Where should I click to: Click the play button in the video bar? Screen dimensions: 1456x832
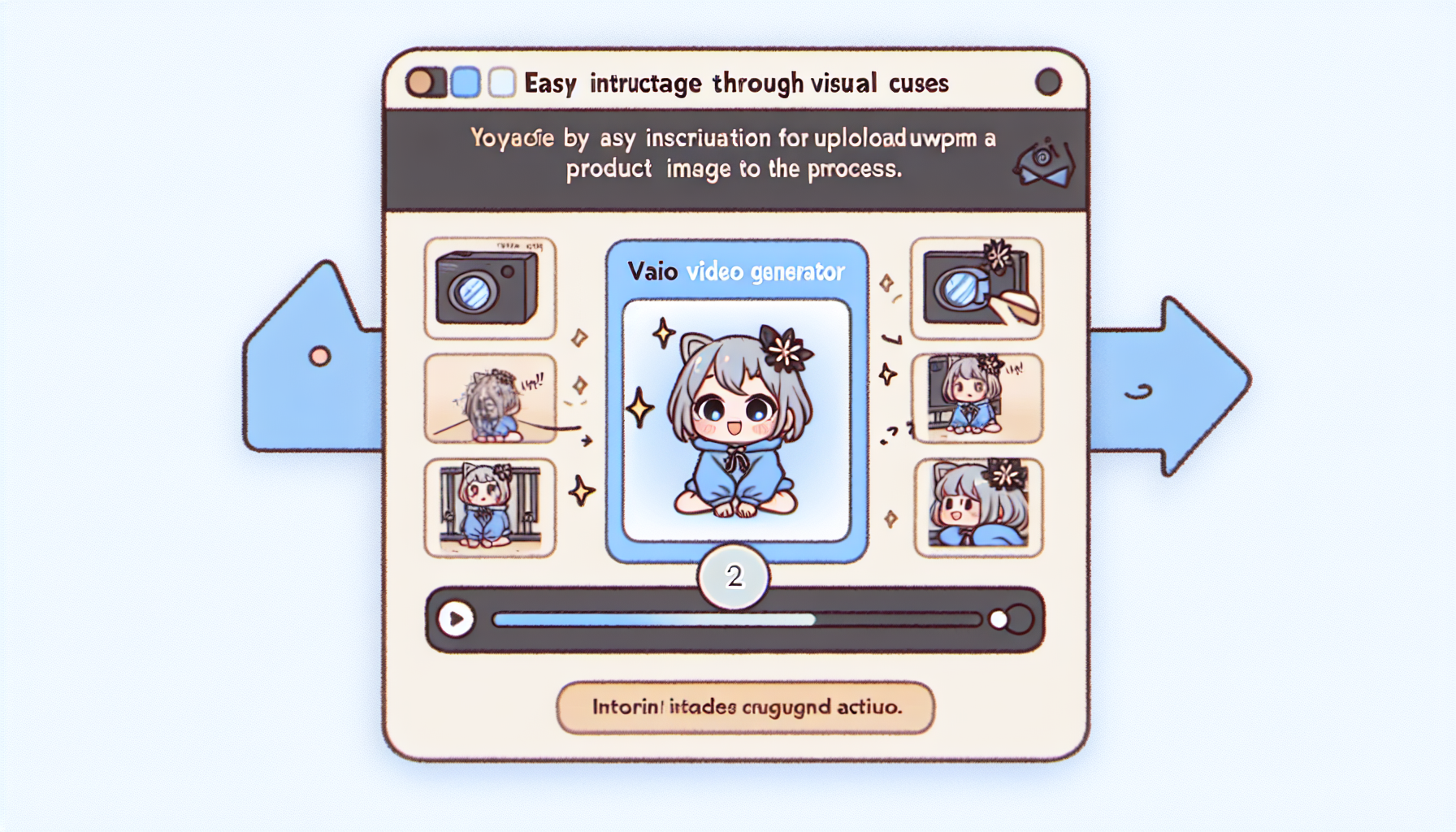[456, 620]
